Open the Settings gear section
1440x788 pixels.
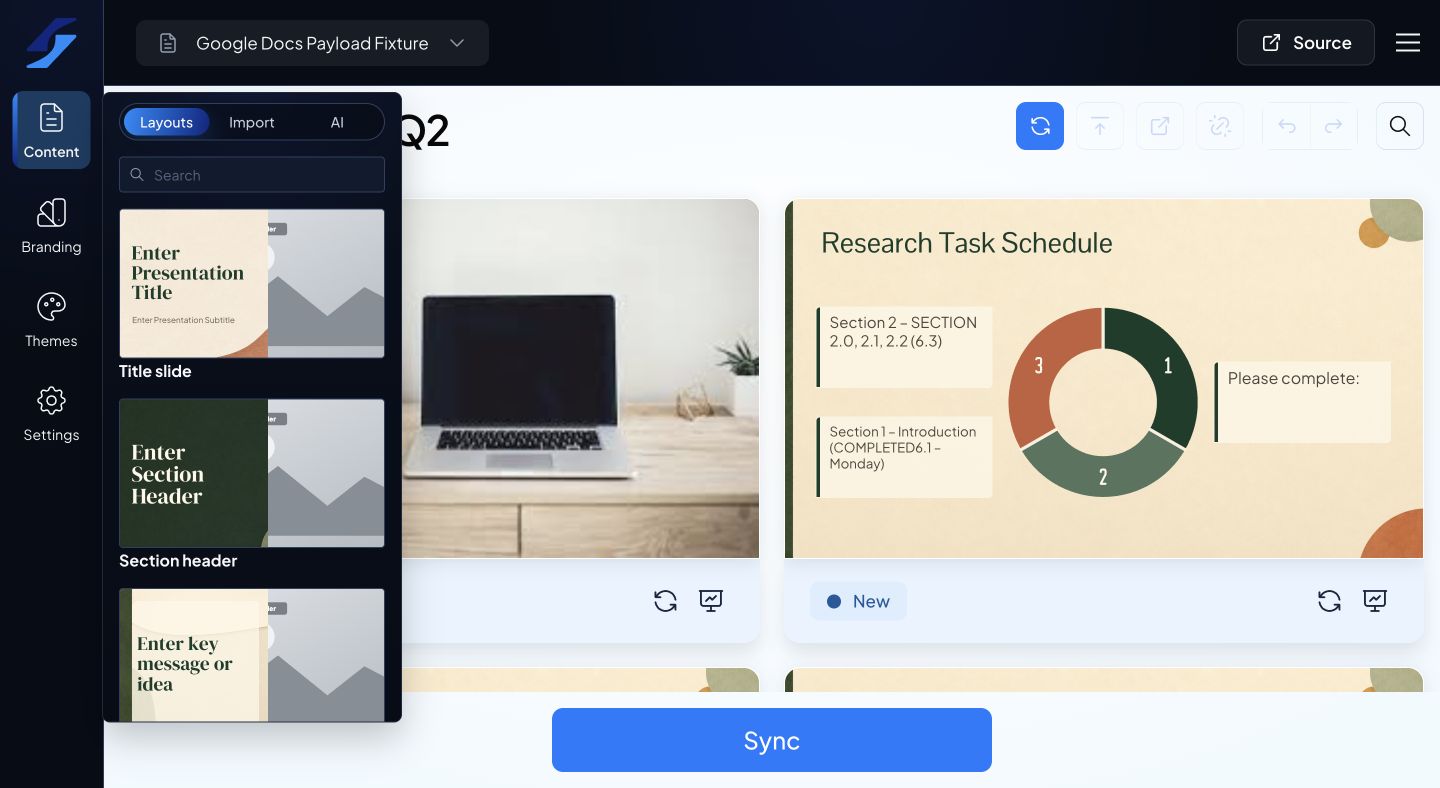pos(51,414)
